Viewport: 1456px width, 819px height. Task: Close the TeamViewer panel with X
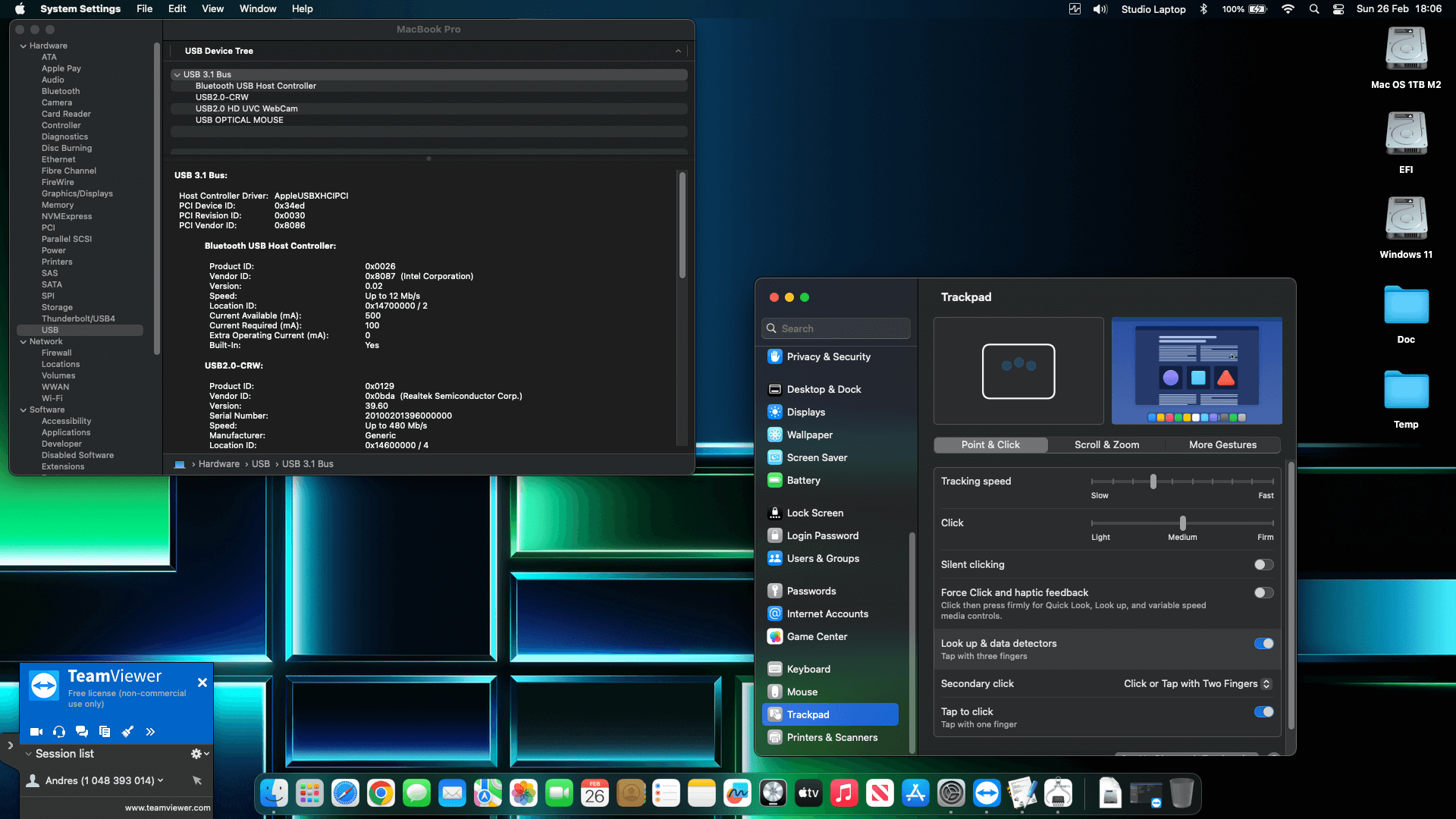tap(202, 682)
